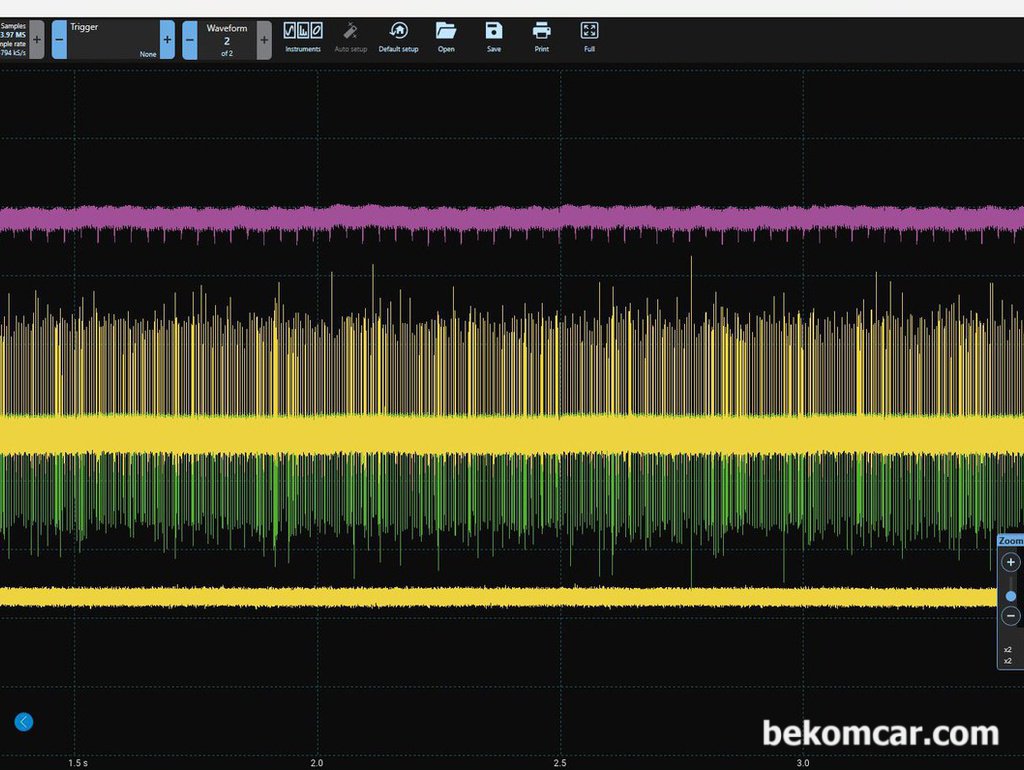Image resolution: width=1024 pixels, height=770 pixels.
Task: Zoom out with the Zoom panel minus
Action: pyautogui.click(x=1010, y=616)
